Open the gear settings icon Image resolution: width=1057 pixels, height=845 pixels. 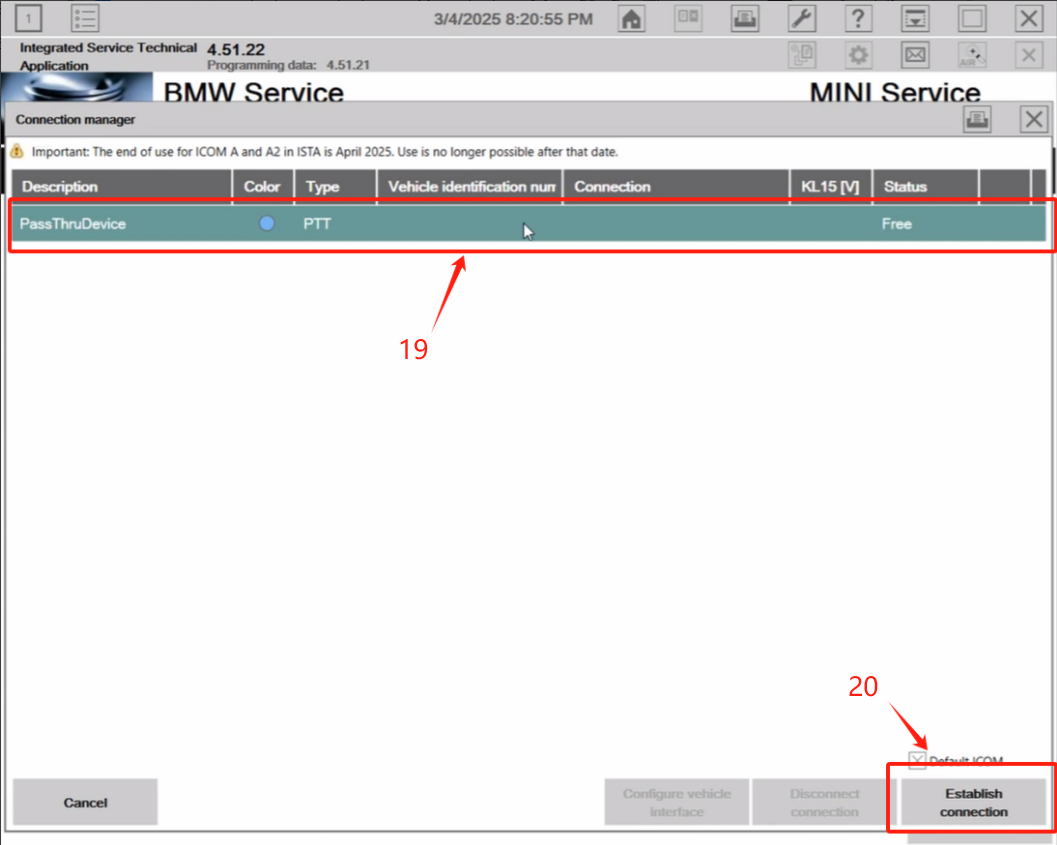pos(858,55)
